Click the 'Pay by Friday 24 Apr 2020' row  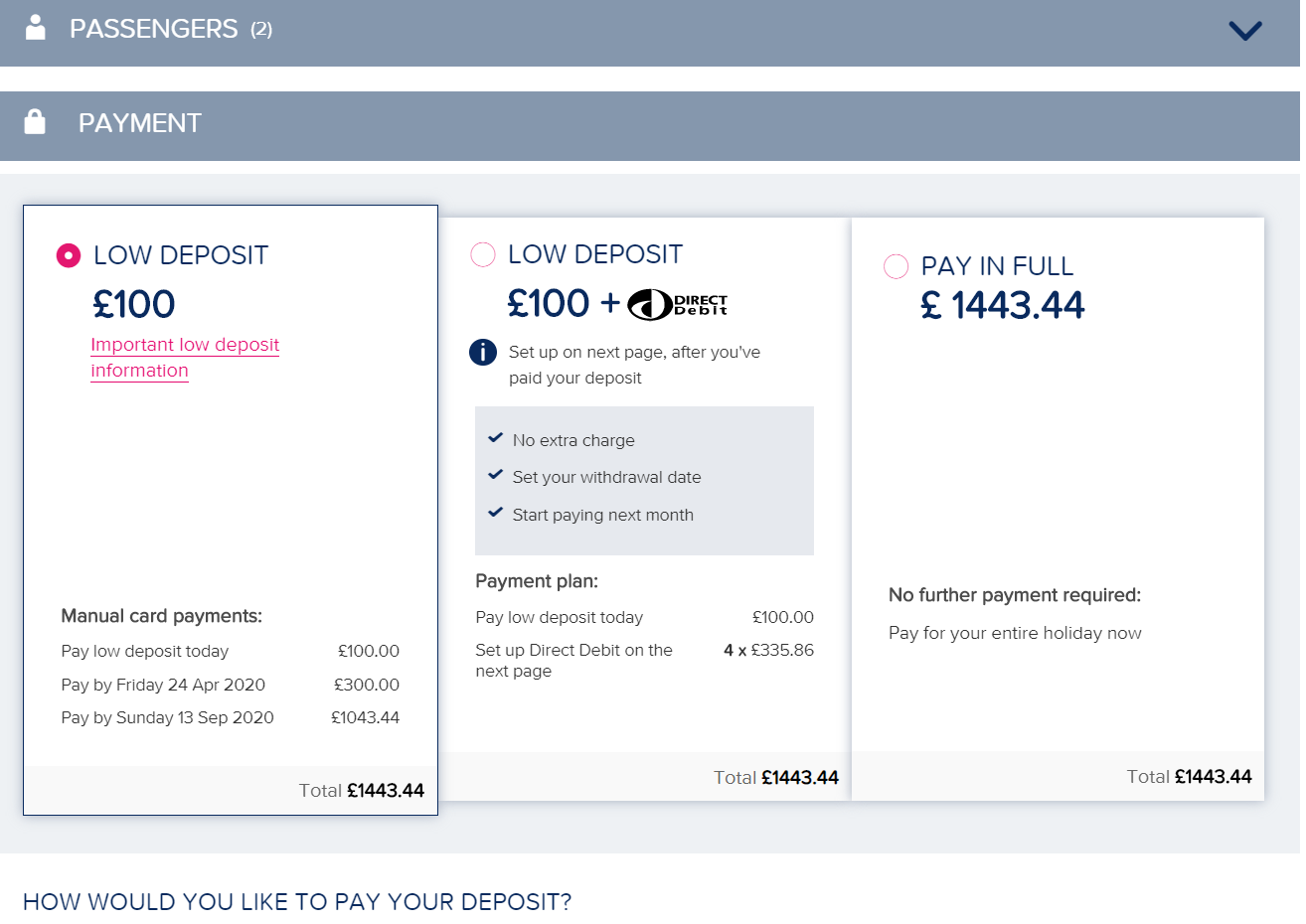tap(230, 685)
